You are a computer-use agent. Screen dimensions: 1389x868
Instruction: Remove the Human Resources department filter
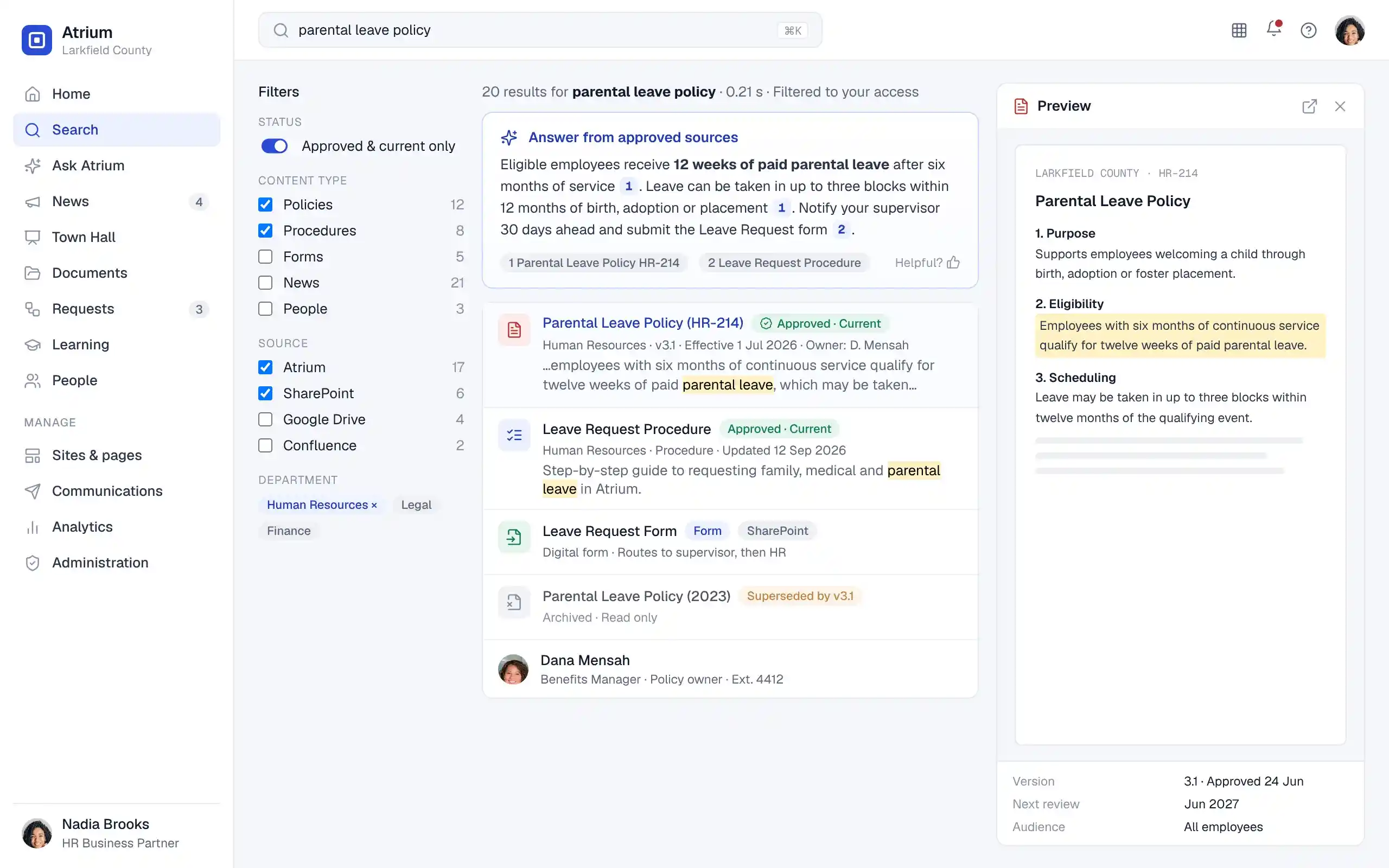click(x=374, y=505)
